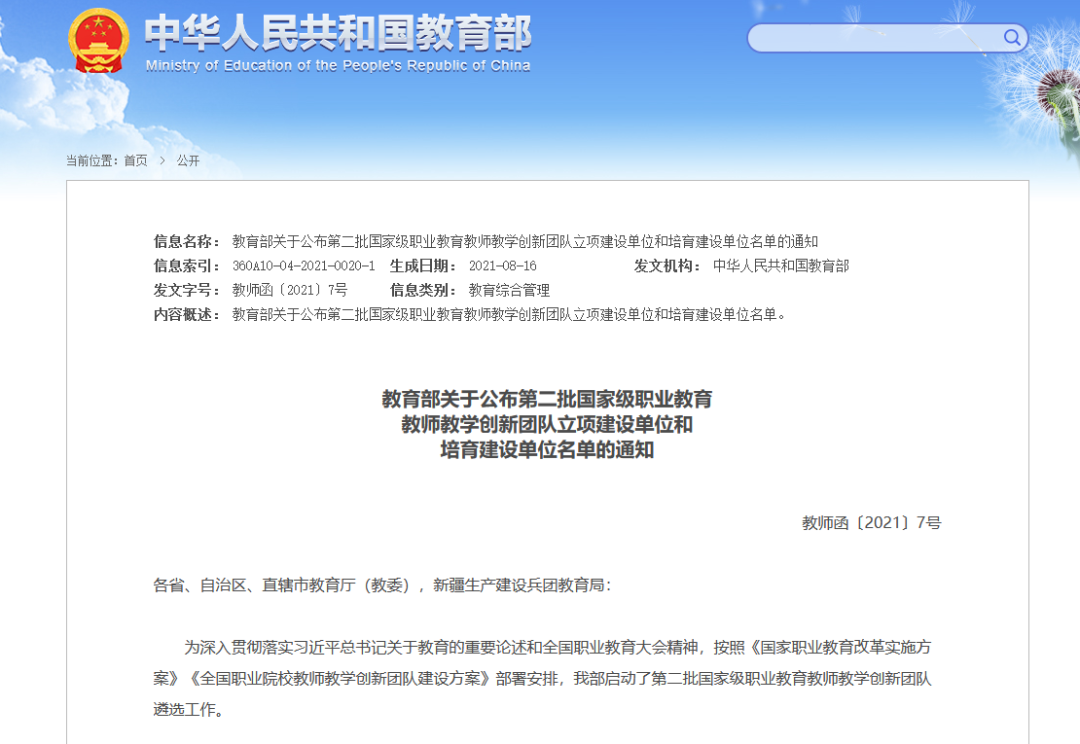Open the 公开 breadcrumb link
The width and height of the screenshot is (1080, 744).
point(188,161)
